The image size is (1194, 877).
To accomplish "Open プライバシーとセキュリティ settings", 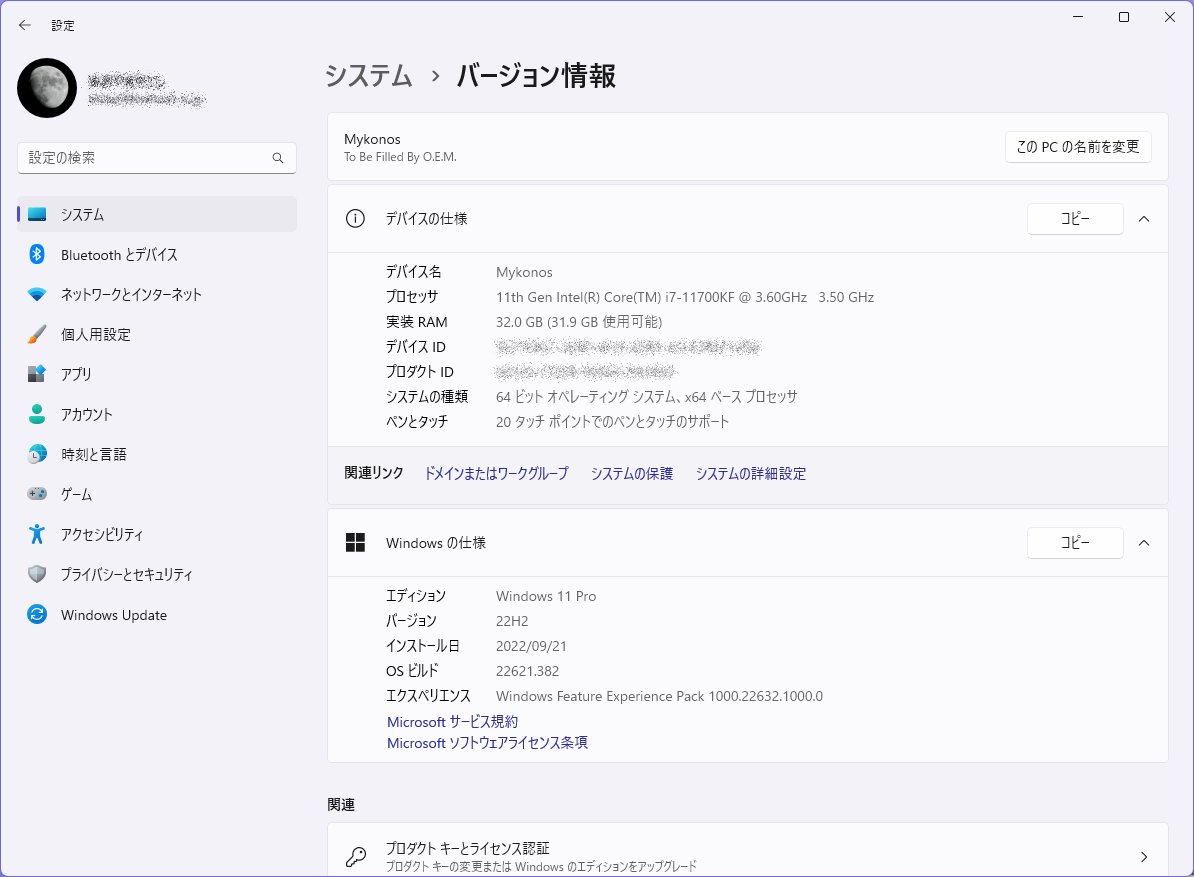I will coord(157,574).
